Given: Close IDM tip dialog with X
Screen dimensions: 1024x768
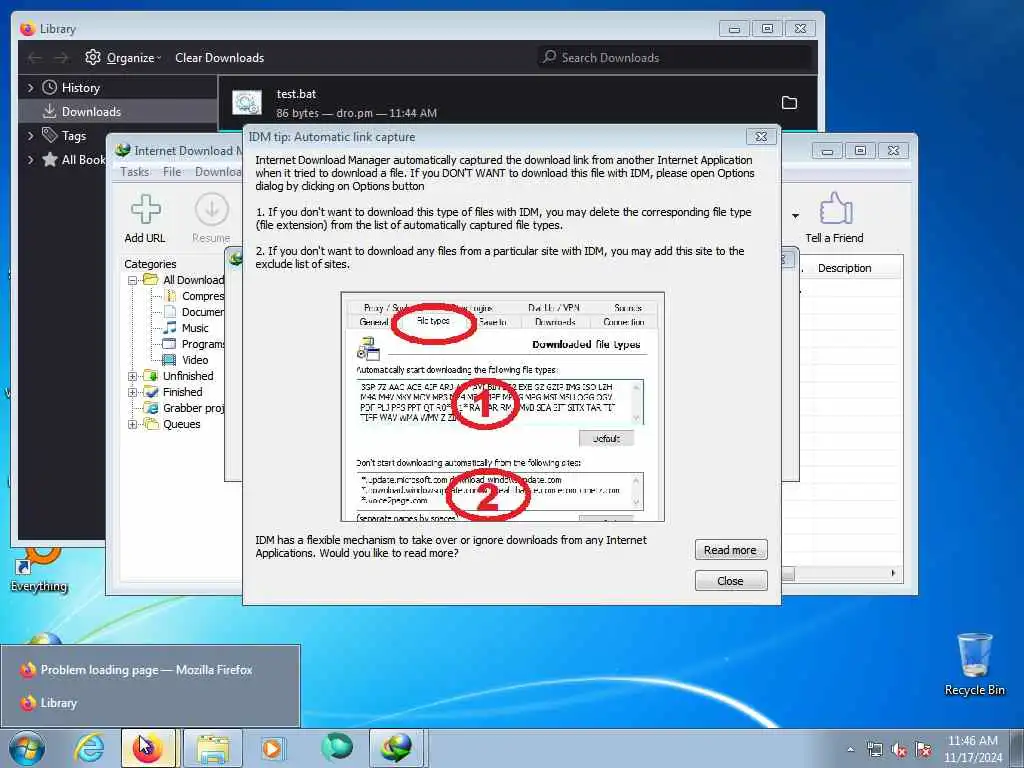Looking at the screenshot, I should 761,136.
